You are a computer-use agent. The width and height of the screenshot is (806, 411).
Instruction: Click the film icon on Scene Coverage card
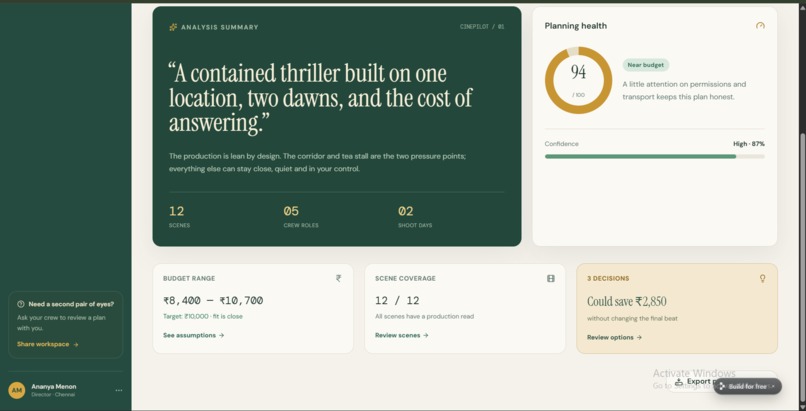[x=551, y=278]
